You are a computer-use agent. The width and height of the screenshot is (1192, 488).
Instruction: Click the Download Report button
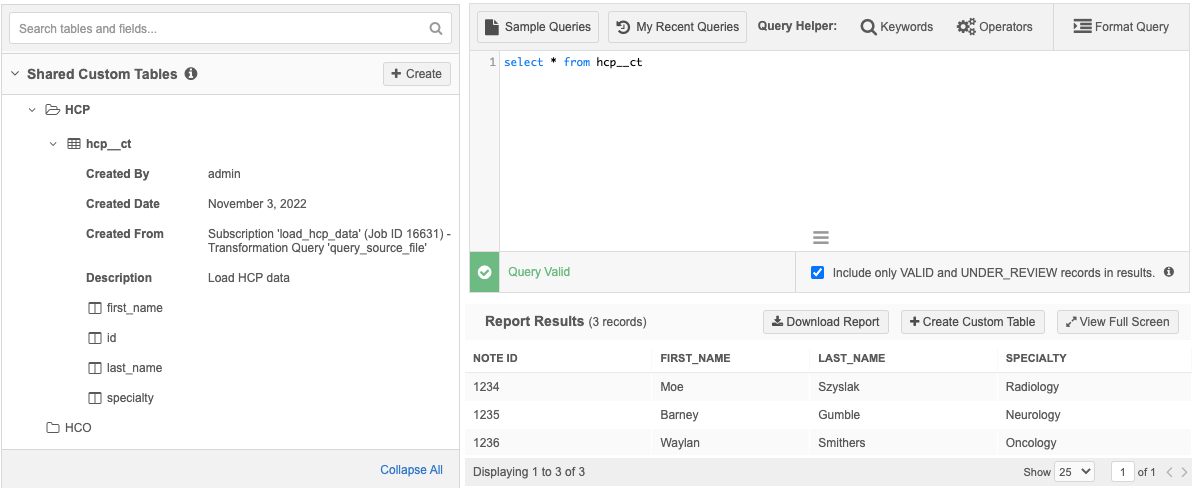[x=825, y=322]
